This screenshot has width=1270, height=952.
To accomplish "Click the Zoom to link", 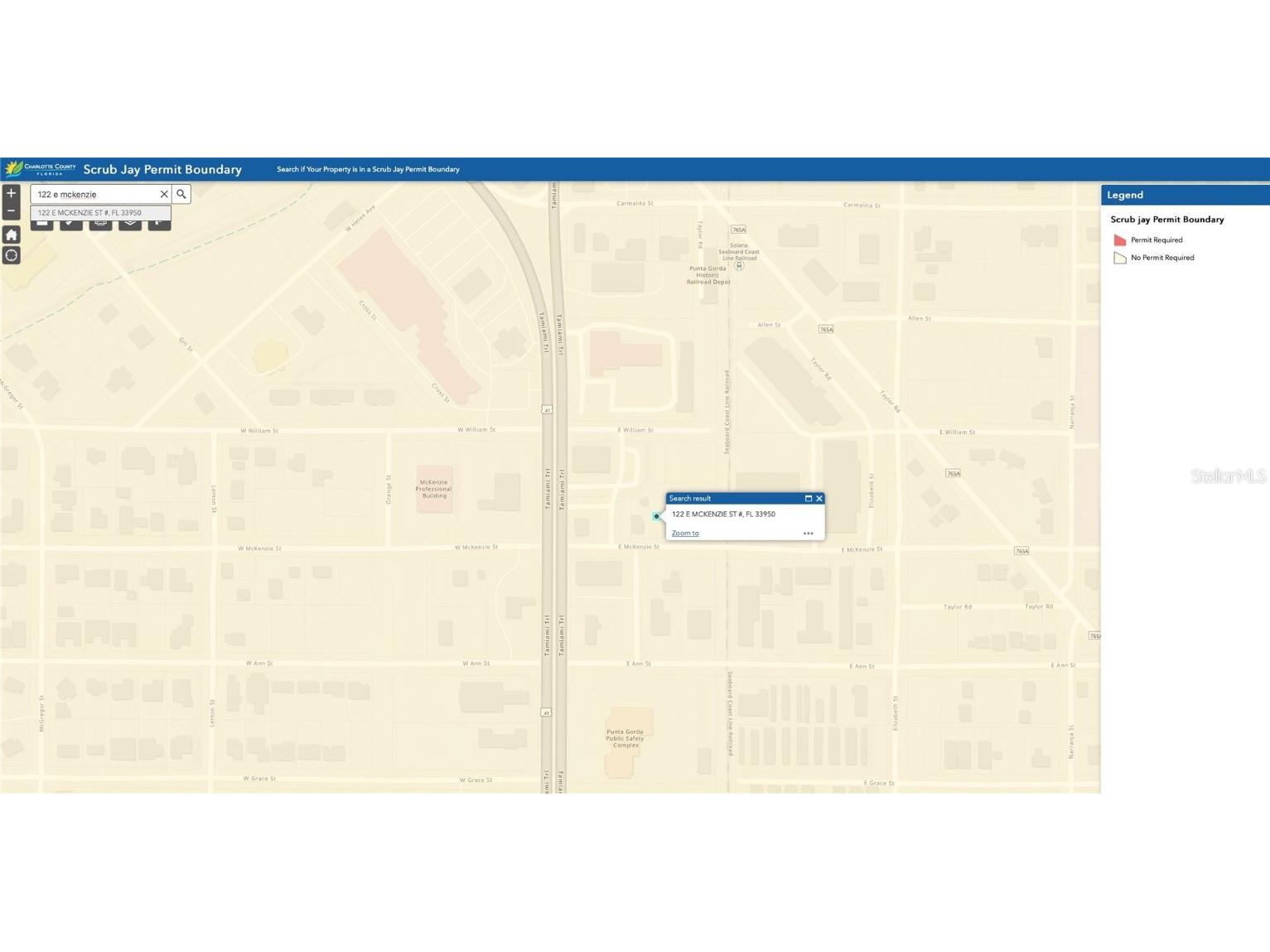I will coord(684,533).
